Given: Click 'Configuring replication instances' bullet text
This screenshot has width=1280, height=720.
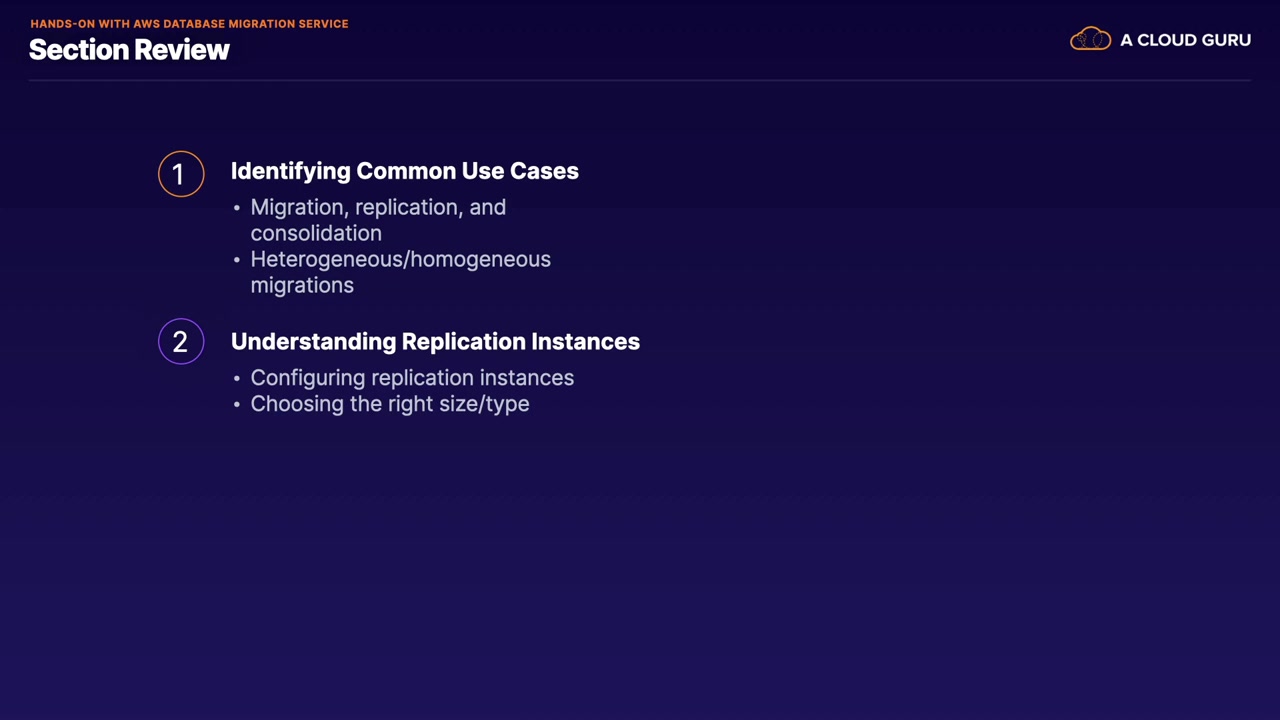Looking at the screenshot, I should coord(412,378).
